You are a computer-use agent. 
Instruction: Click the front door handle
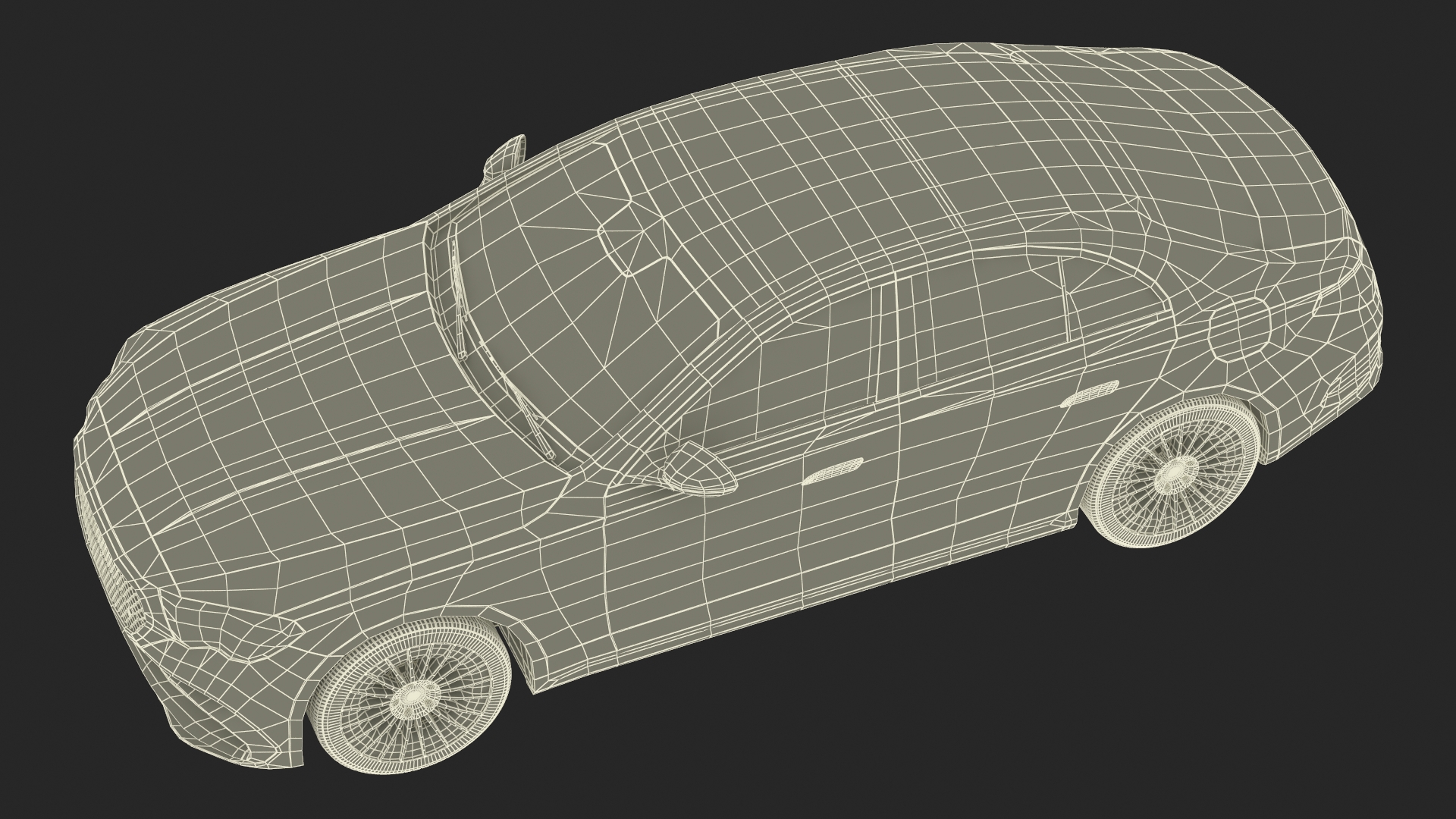tap(833, 470)
